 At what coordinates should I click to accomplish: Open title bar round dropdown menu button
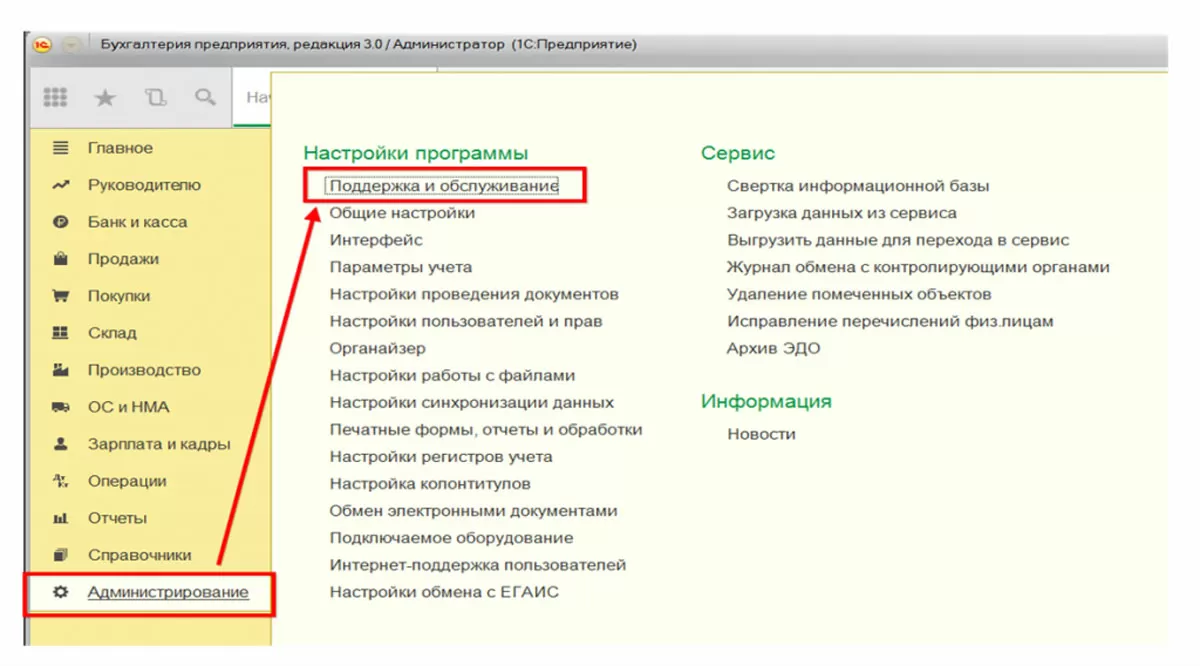pos(71,45)
